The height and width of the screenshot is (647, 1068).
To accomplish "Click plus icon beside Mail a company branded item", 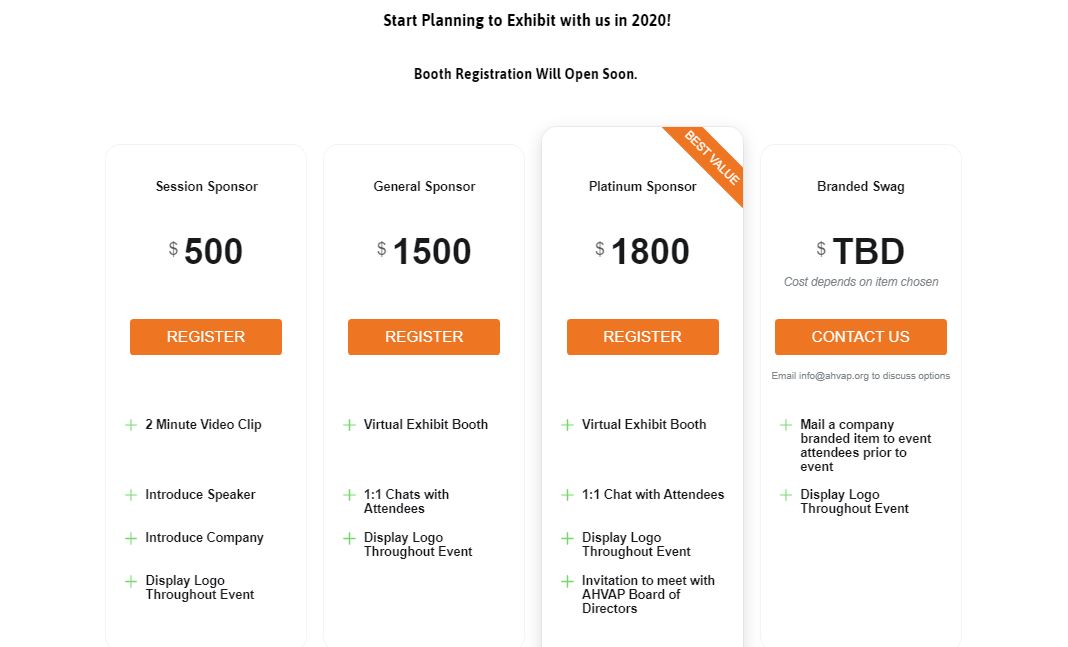I will tap(786, 425).
